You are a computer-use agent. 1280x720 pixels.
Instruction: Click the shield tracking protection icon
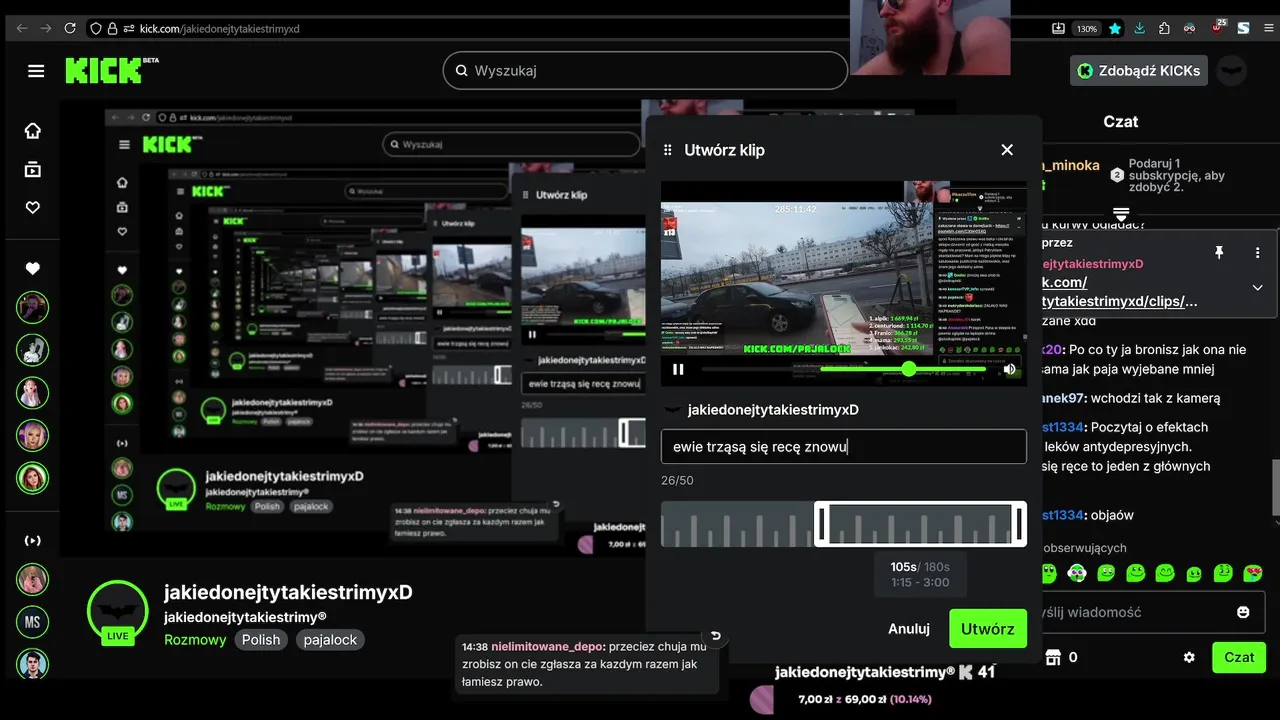click(x=96, y=29)
